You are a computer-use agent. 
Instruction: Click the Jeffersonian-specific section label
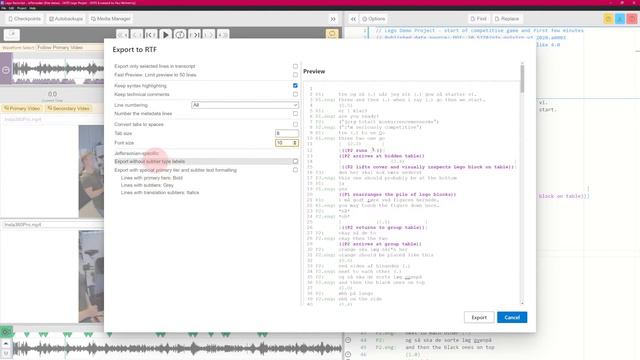(x=136, y=153)
